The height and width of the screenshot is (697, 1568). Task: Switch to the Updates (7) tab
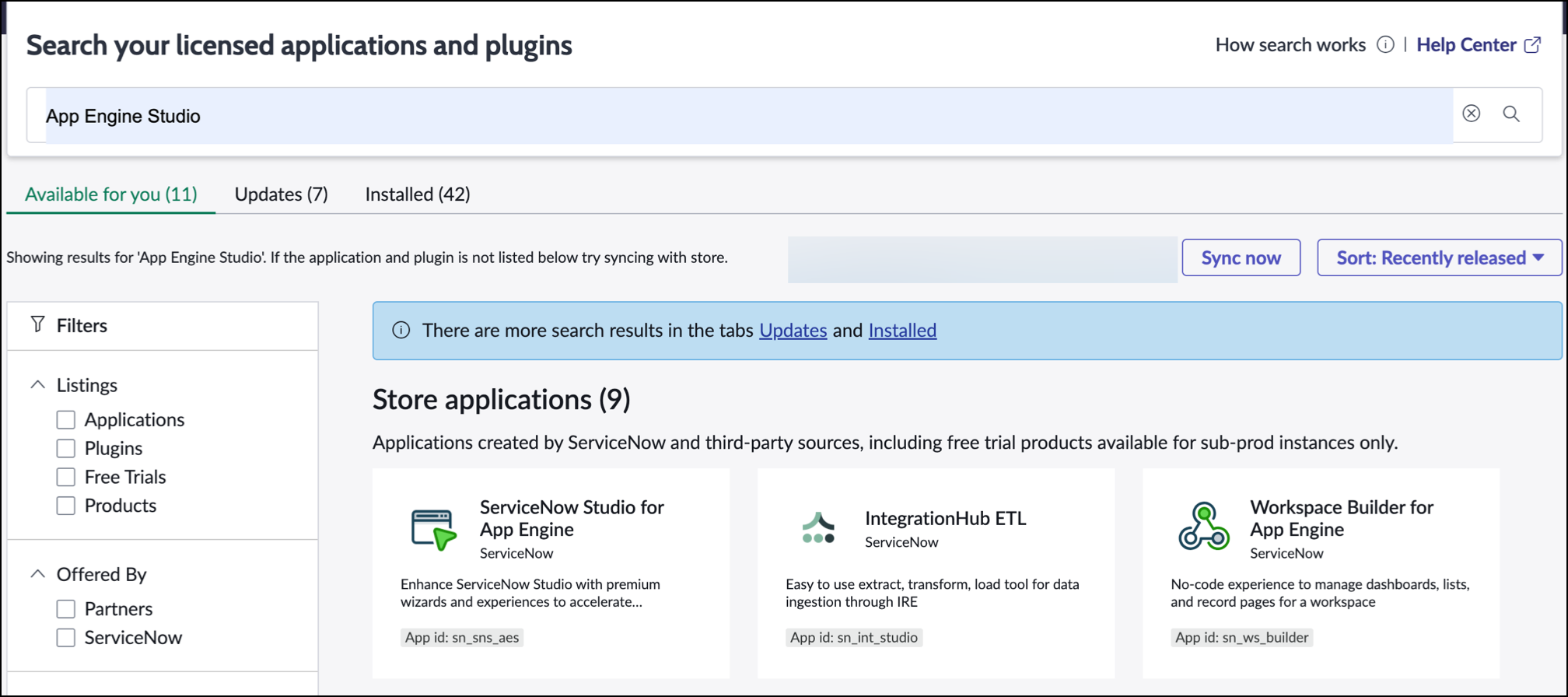pos(281,194)
